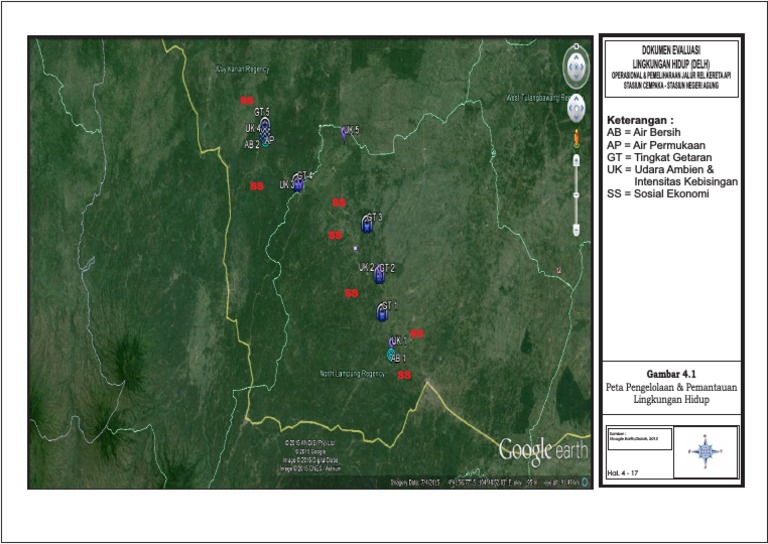This screenshot has height=544, width=768.
Task: Click the blue placemark under the GT 2 label
Action: point(379,276)
